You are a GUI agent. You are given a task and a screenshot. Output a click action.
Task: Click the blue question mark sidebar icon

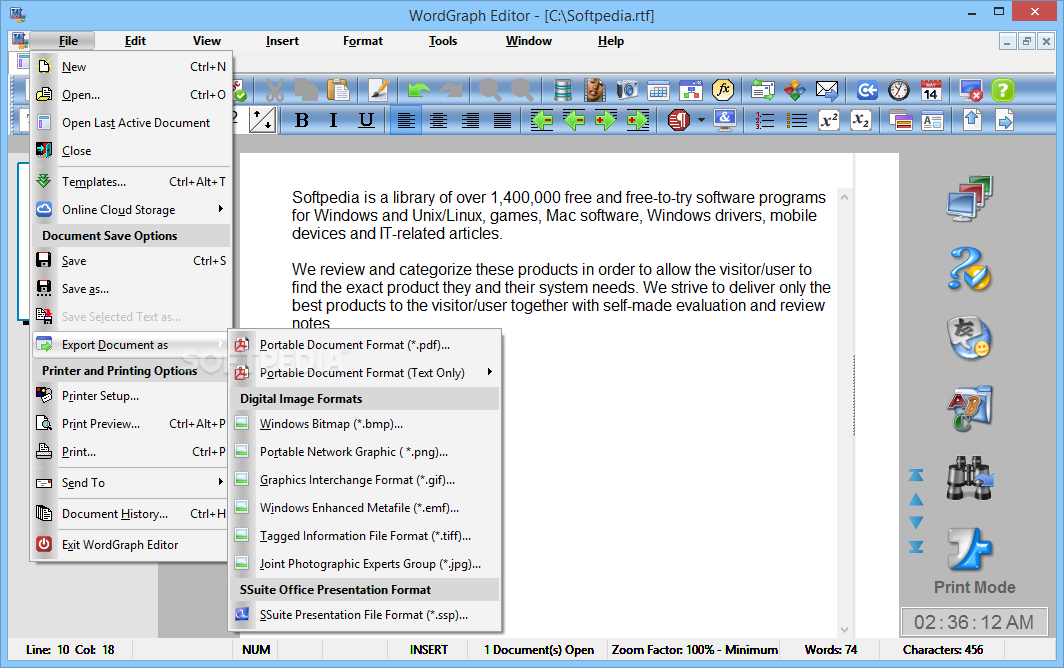[x=970, y=269]
